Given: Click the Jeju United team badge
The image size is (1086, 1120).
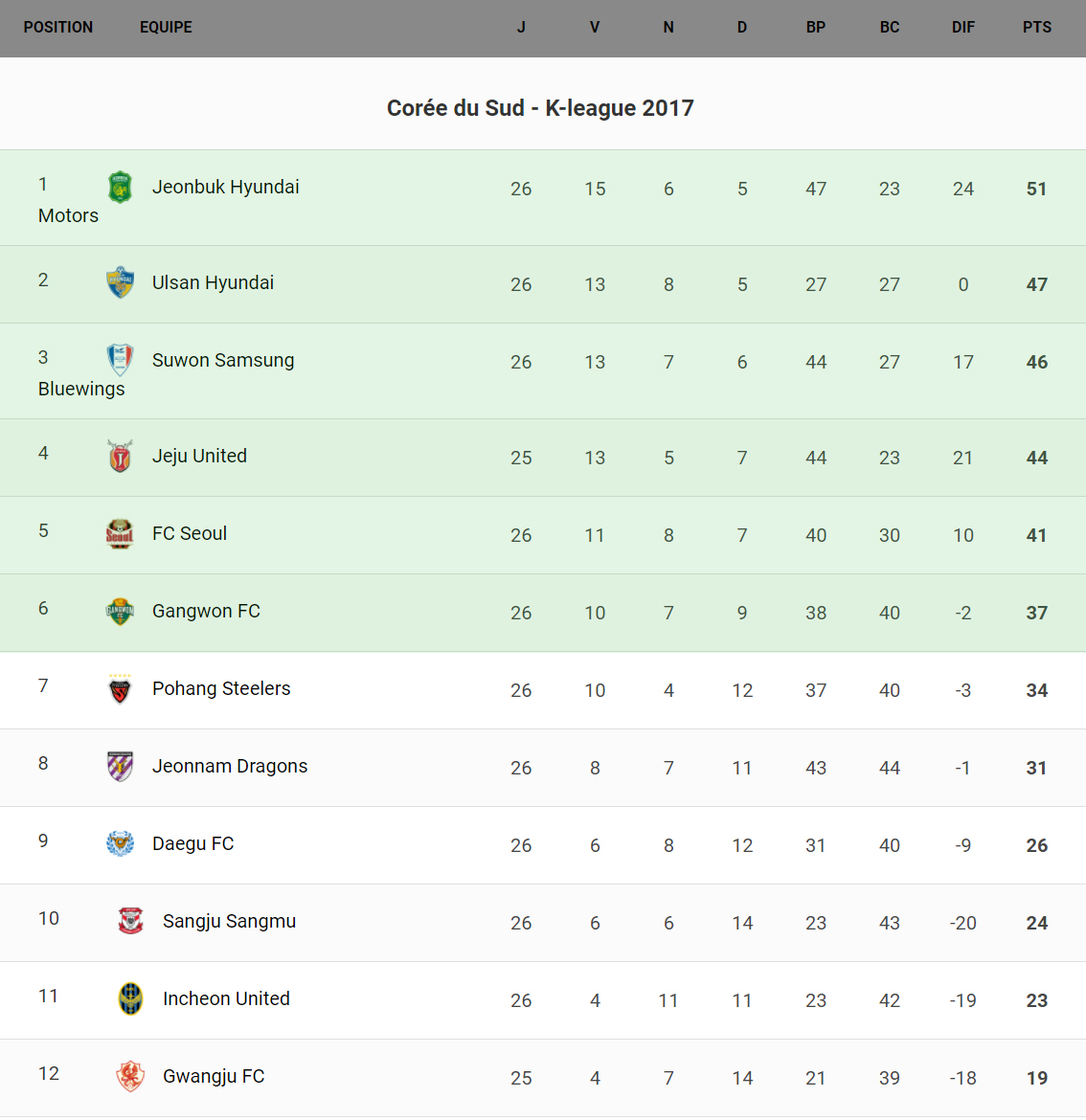Looking at the screenshot, I should pos(120,457).
